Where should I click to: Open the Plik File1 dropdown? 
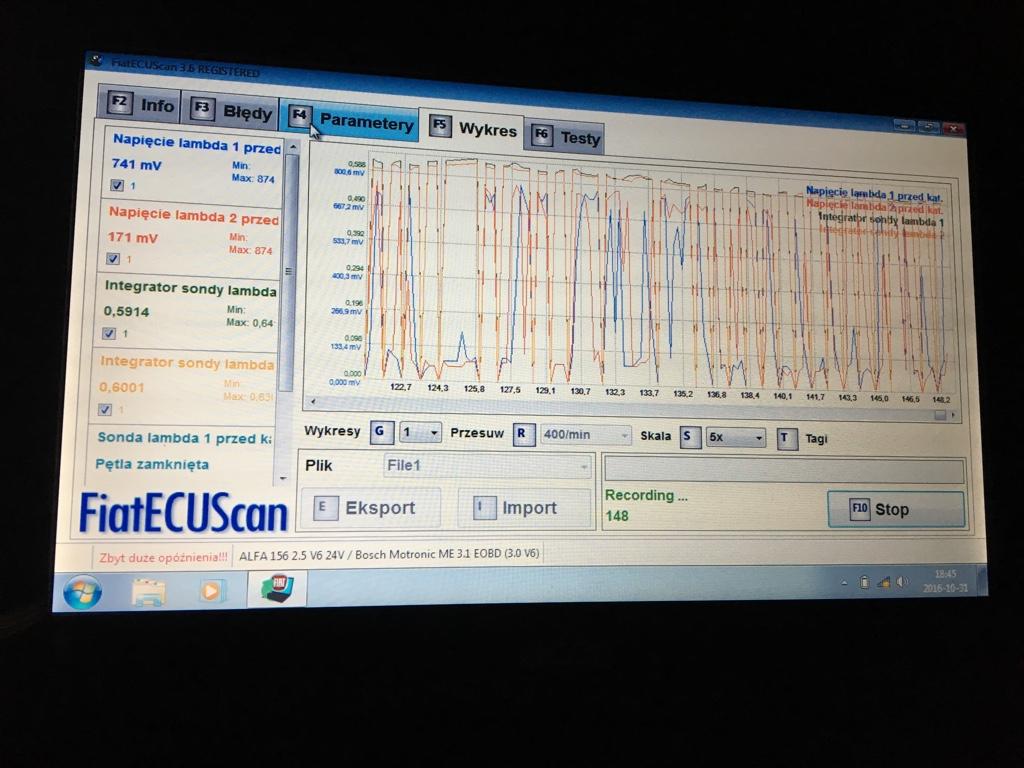487,466
